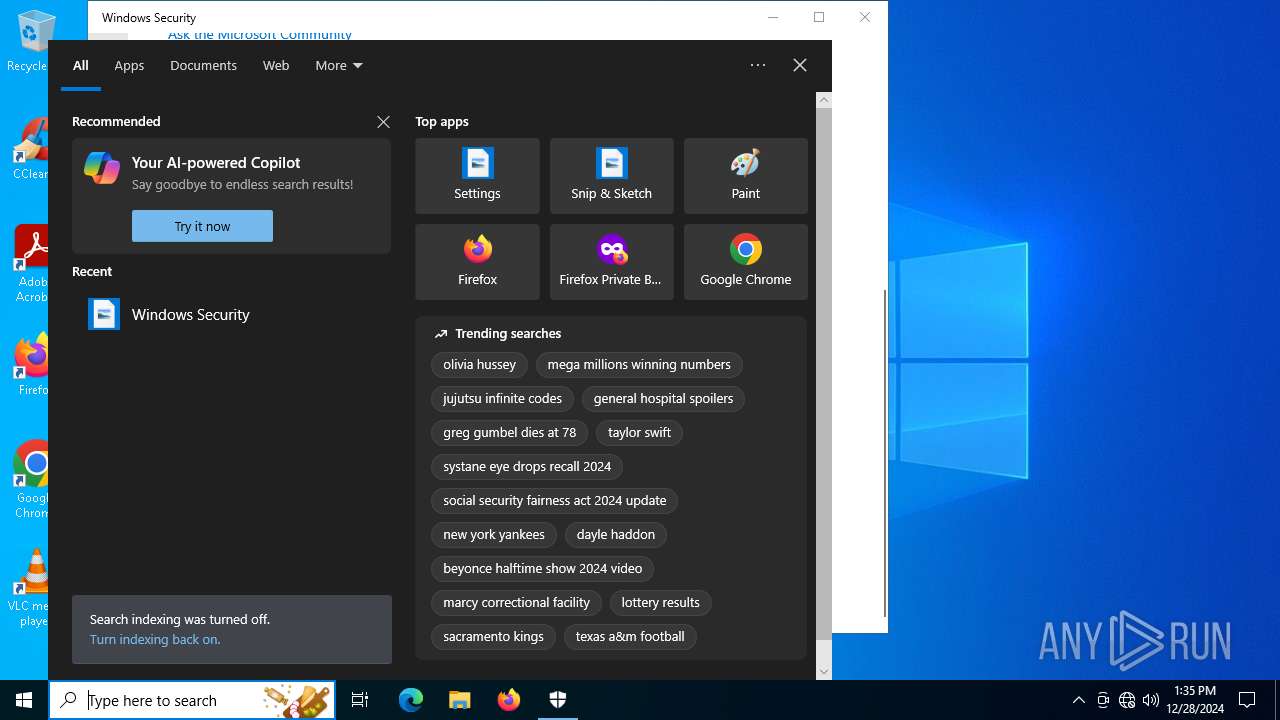1280x720 pixels.
Task: Search dayle haddon trending chip
Action: tap(615, 535)
